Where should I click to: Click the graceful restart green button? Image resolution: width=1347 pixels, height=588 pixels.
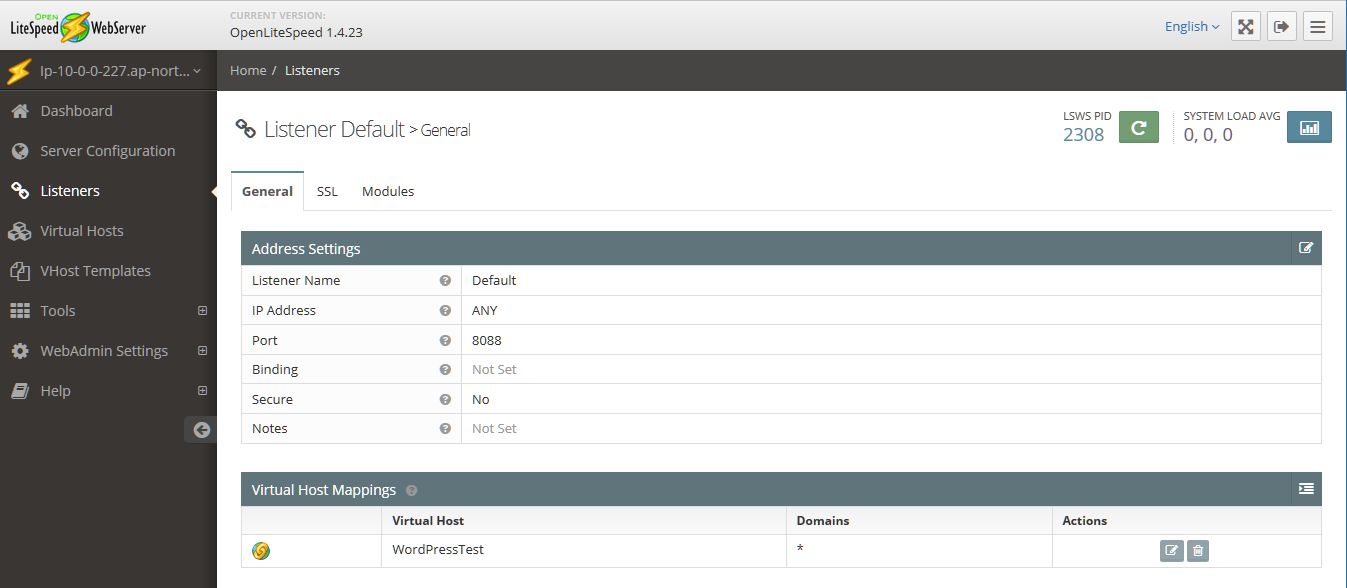pos(1138,127)
